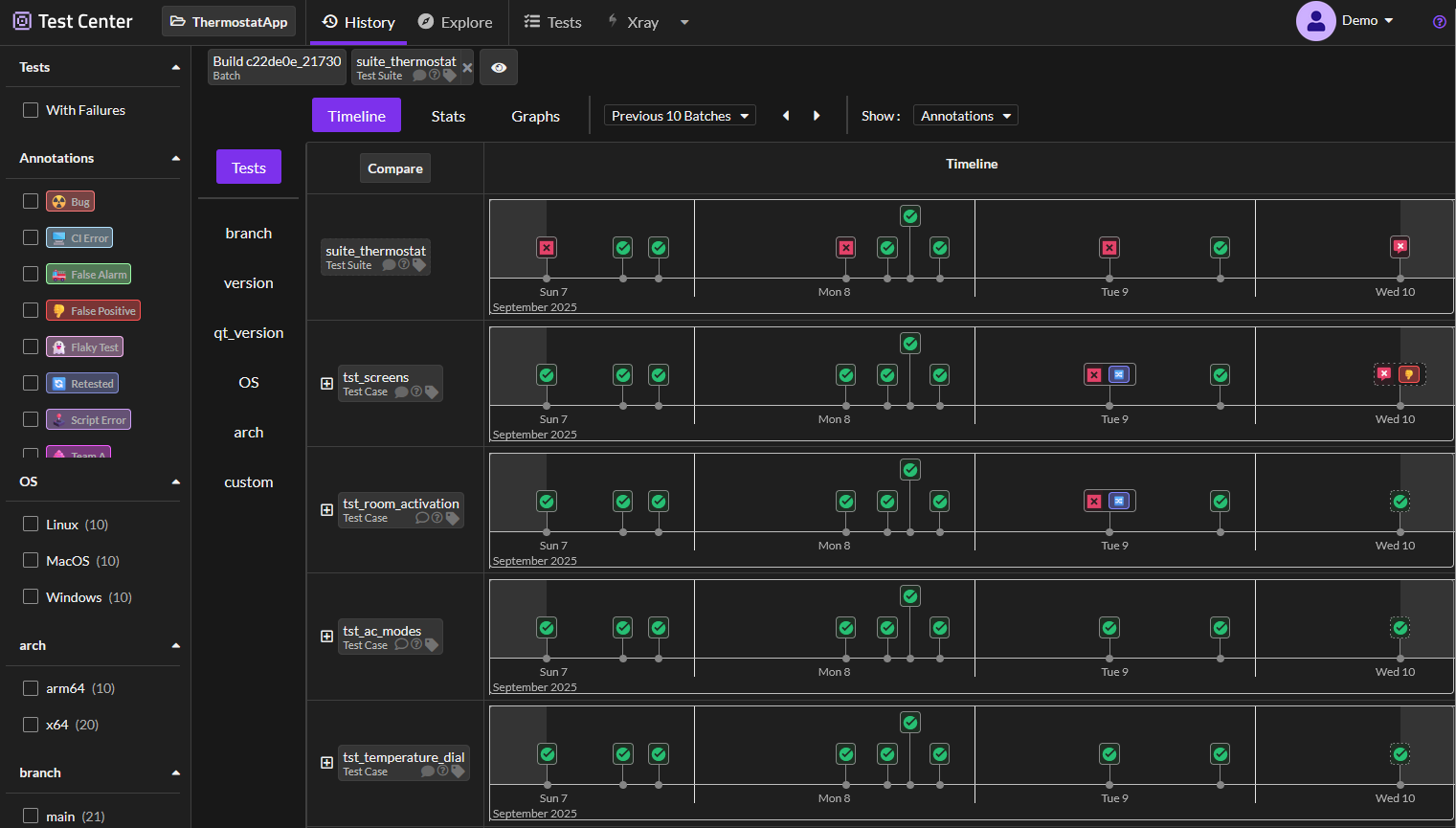
Task: Open the Show Annotations dropdown
Action: (x=965, y=116)
